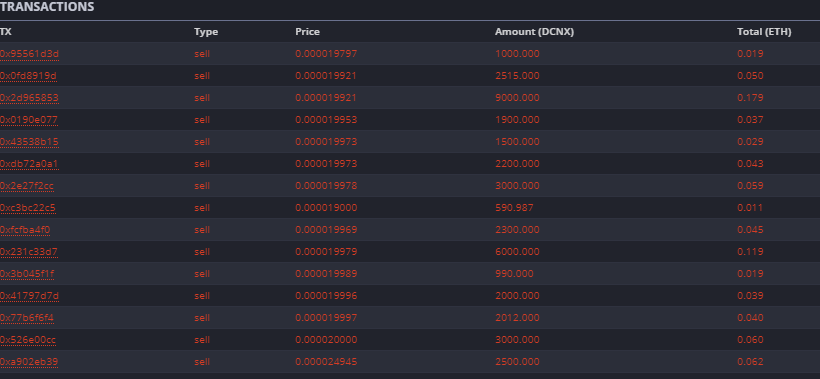Viewport: 820px width, 379px height.
Task: Click the Total (ETH) column header
Action: click(764, 32)
